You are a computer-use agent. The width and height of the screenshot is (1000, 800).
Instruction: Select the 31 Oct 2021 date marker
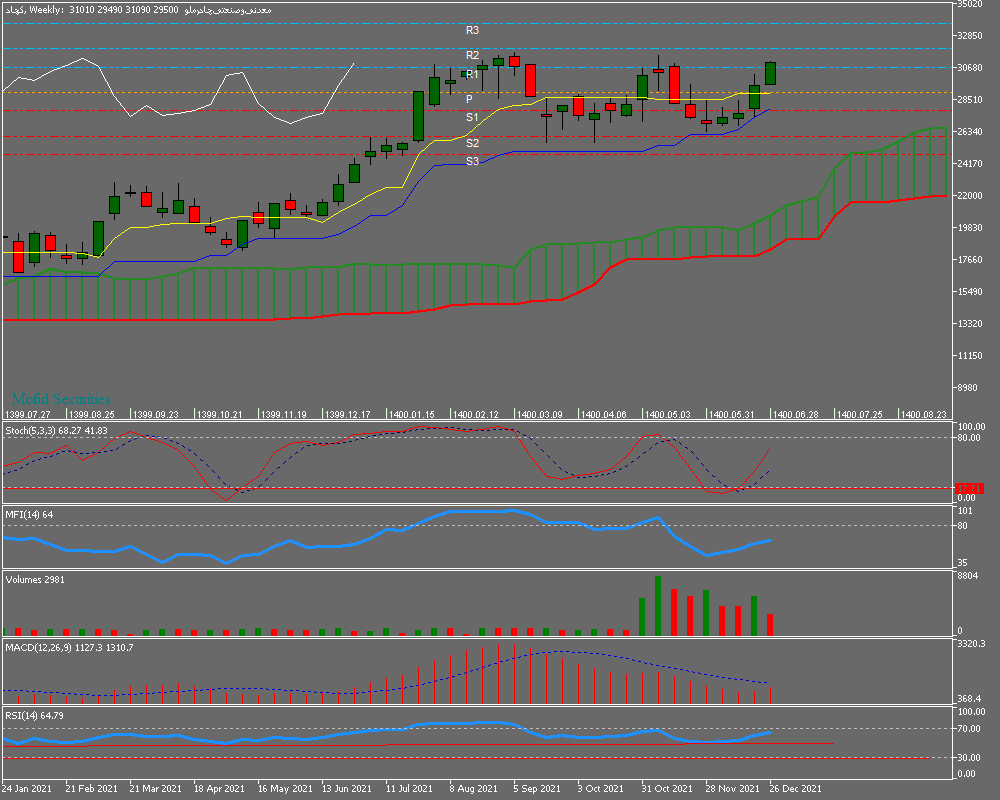click(x=666, y=789)
